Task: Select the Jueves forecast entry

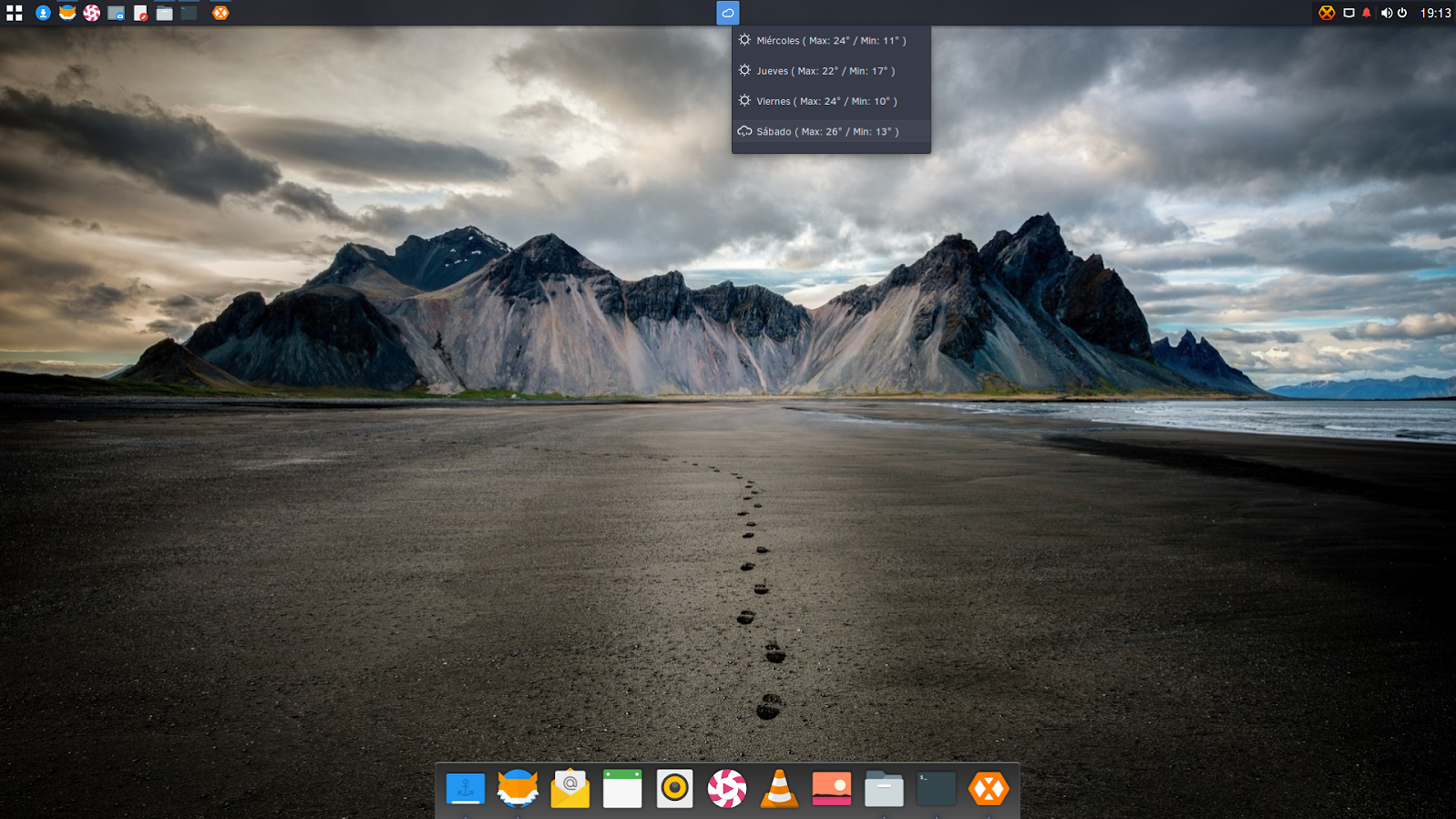Action: pos(831,70)
